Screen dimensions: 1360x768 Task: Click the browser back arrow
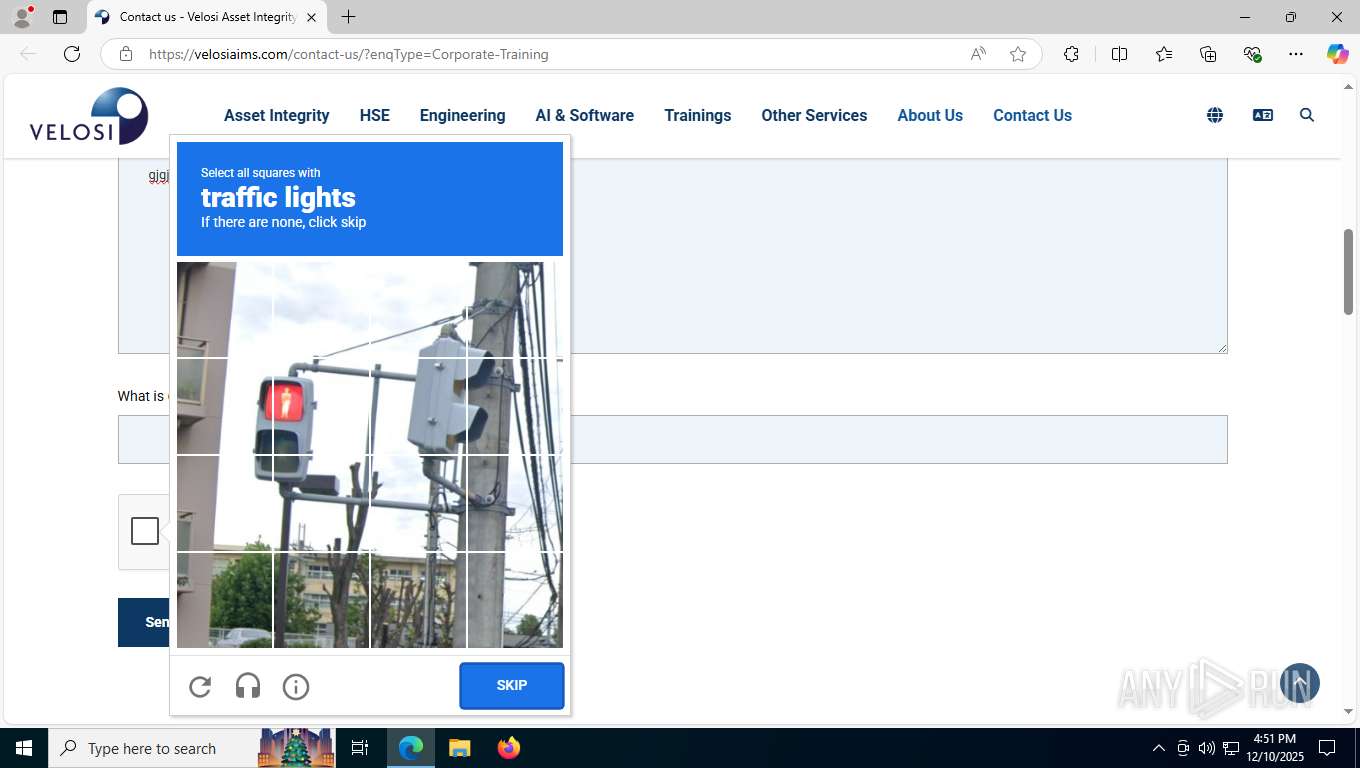coord(28,54)
